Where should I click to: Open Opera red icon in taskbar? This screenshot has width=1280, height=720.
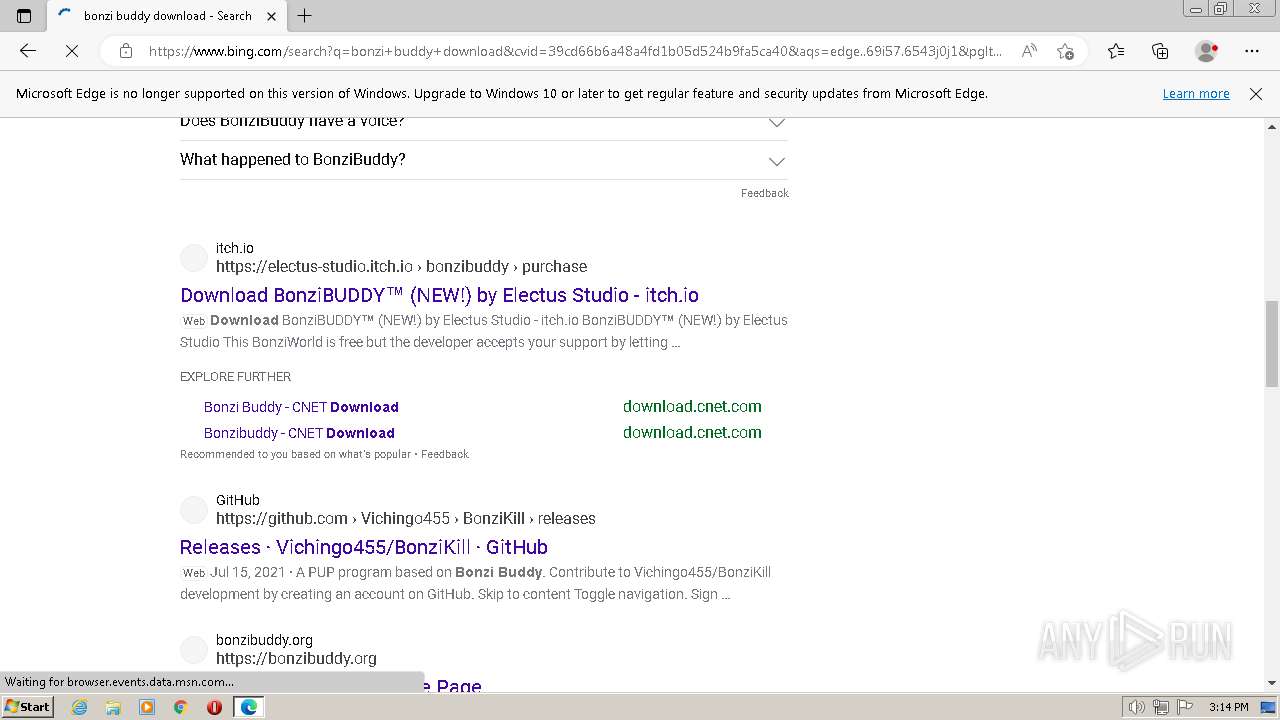coord(214,707)
